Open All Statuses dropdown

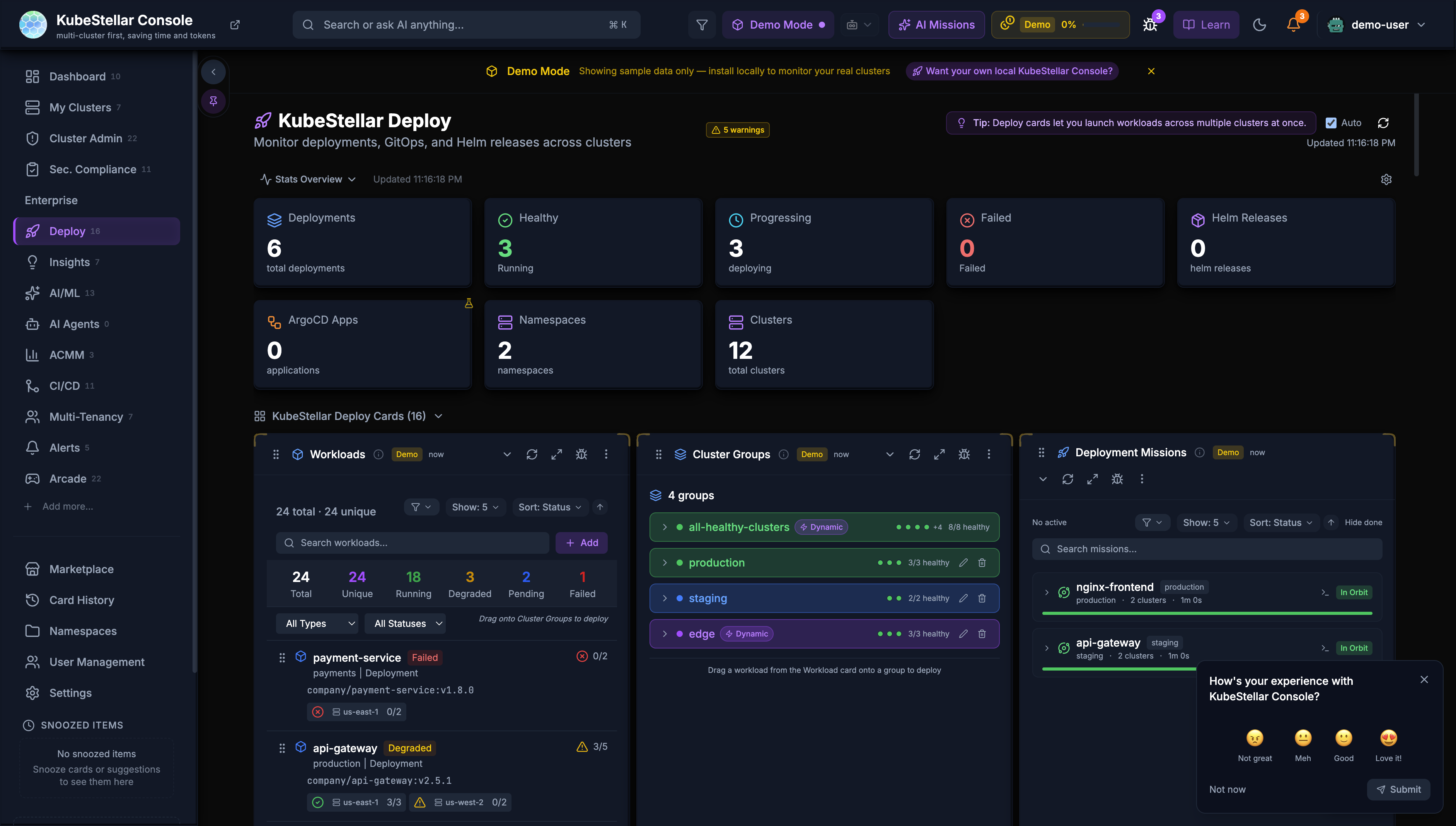pos(405,623)
